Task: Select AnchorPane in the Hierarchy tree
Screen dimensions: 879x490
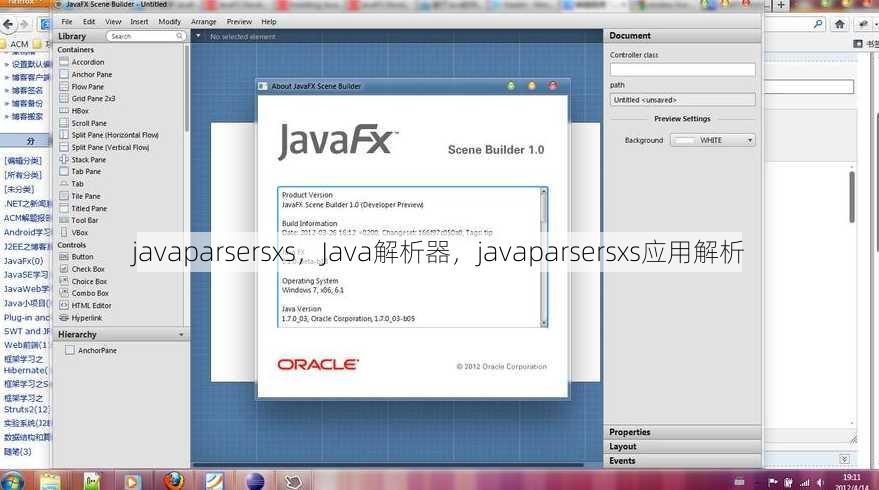Action: 97,350
